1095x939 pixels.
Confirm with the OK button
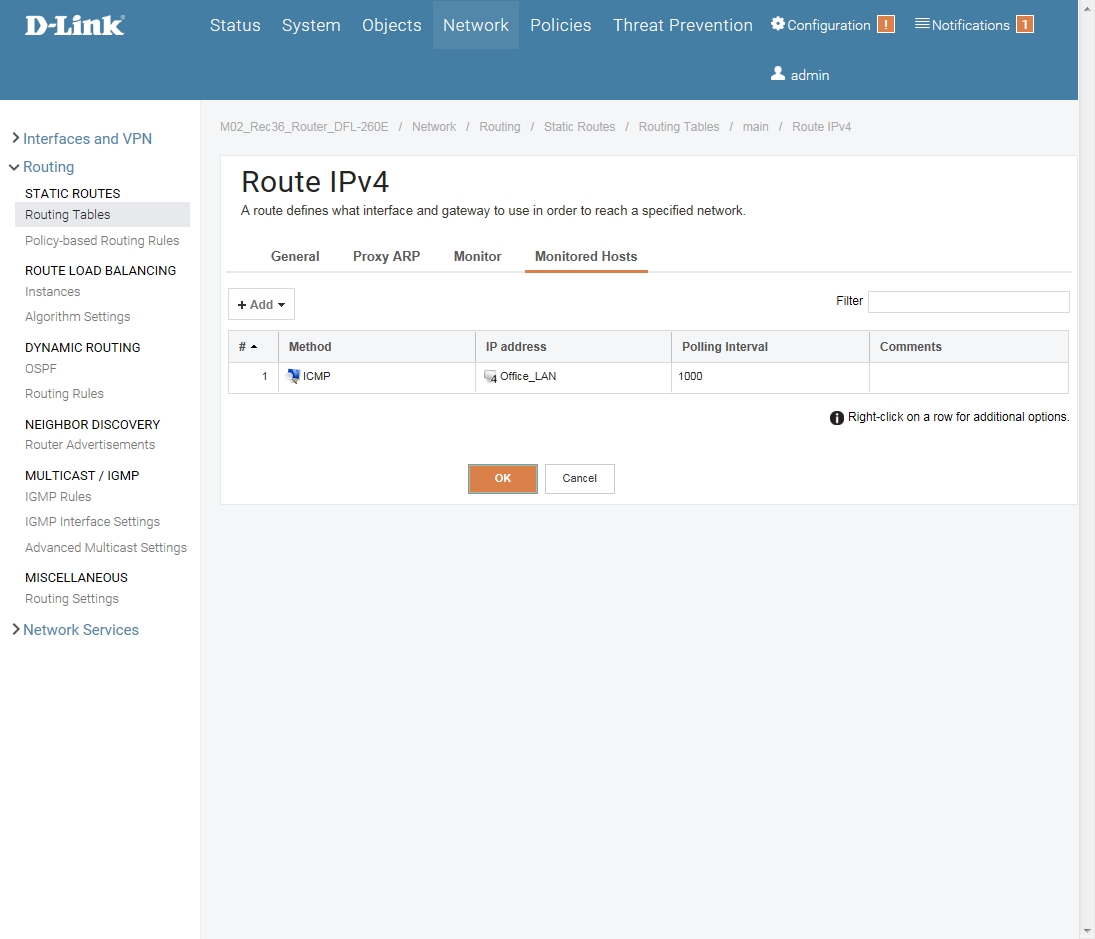(x=503, y=478)
